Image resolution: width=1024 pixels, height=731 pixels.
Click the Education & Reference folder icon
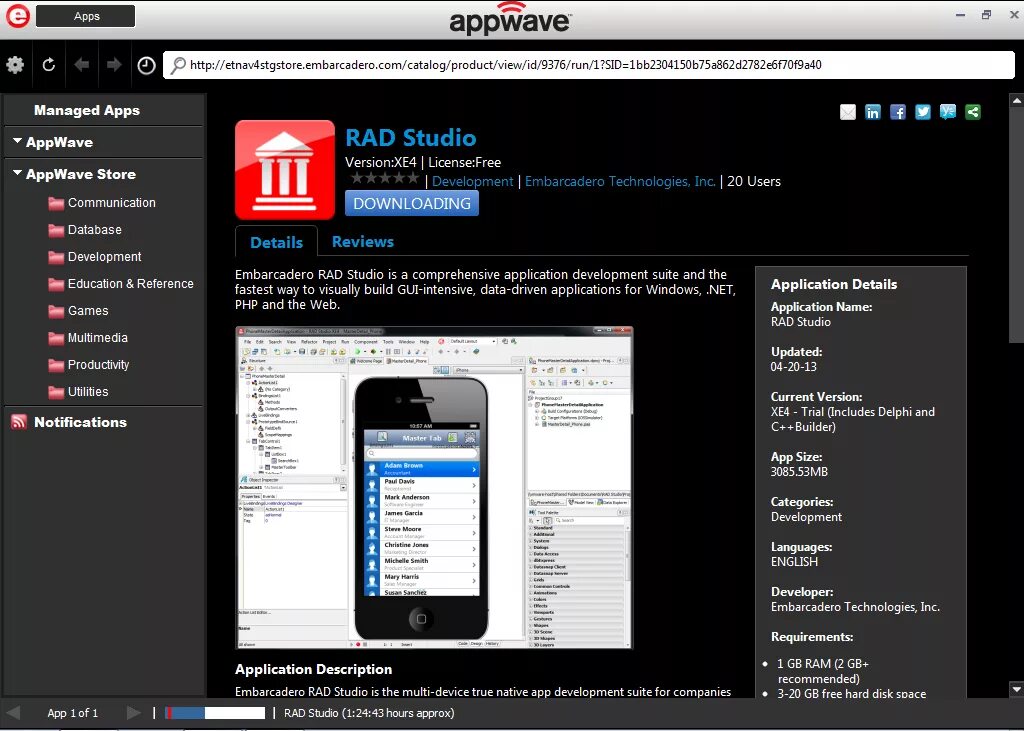(x=56, y=284)
